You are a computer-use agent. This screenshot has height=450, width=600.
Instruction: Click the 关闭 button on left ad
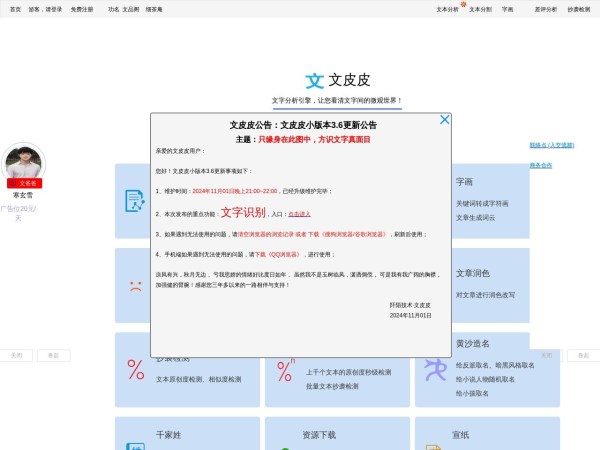16,355
